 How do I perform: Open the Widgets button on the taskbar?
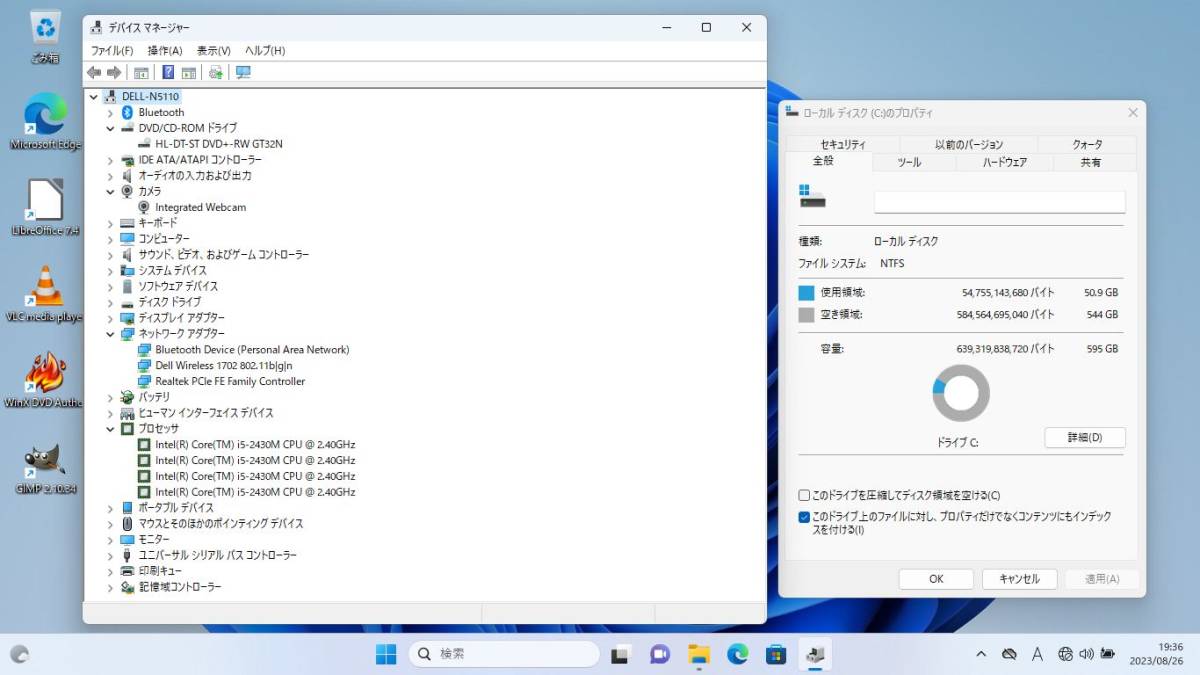tap(19, 654)
